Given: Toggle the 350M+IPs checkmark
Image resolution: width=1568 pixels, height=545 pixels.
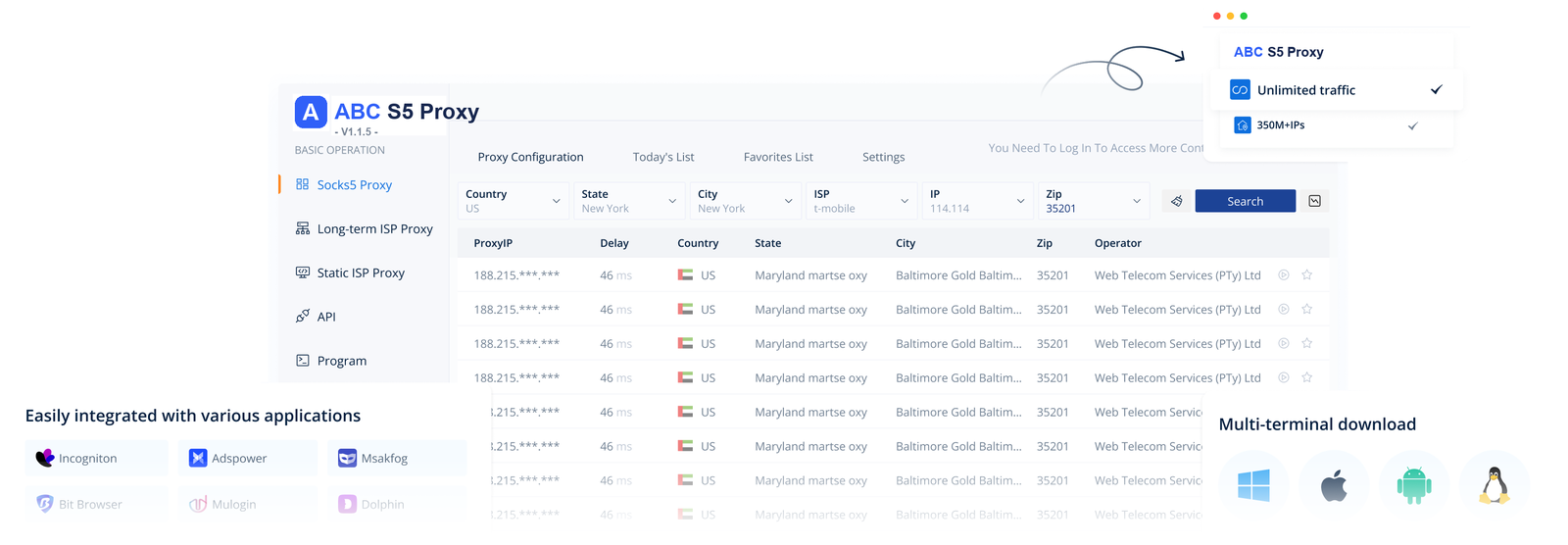Looking at the screenshot, I should tap(1413, 125).
